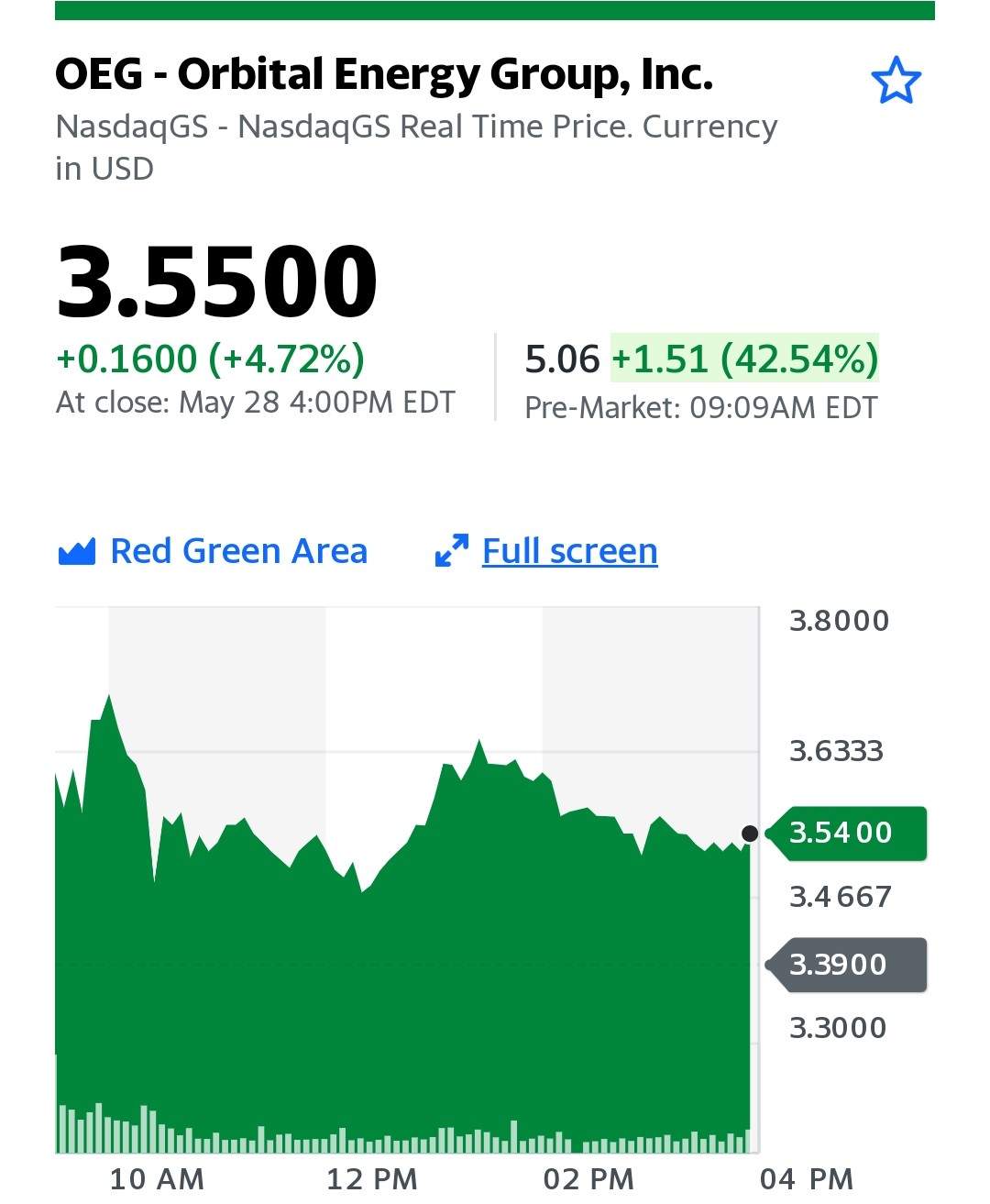Click the 02 PM time axis label
This screenshot has width=990, height=1204.
coord(589,1179)
